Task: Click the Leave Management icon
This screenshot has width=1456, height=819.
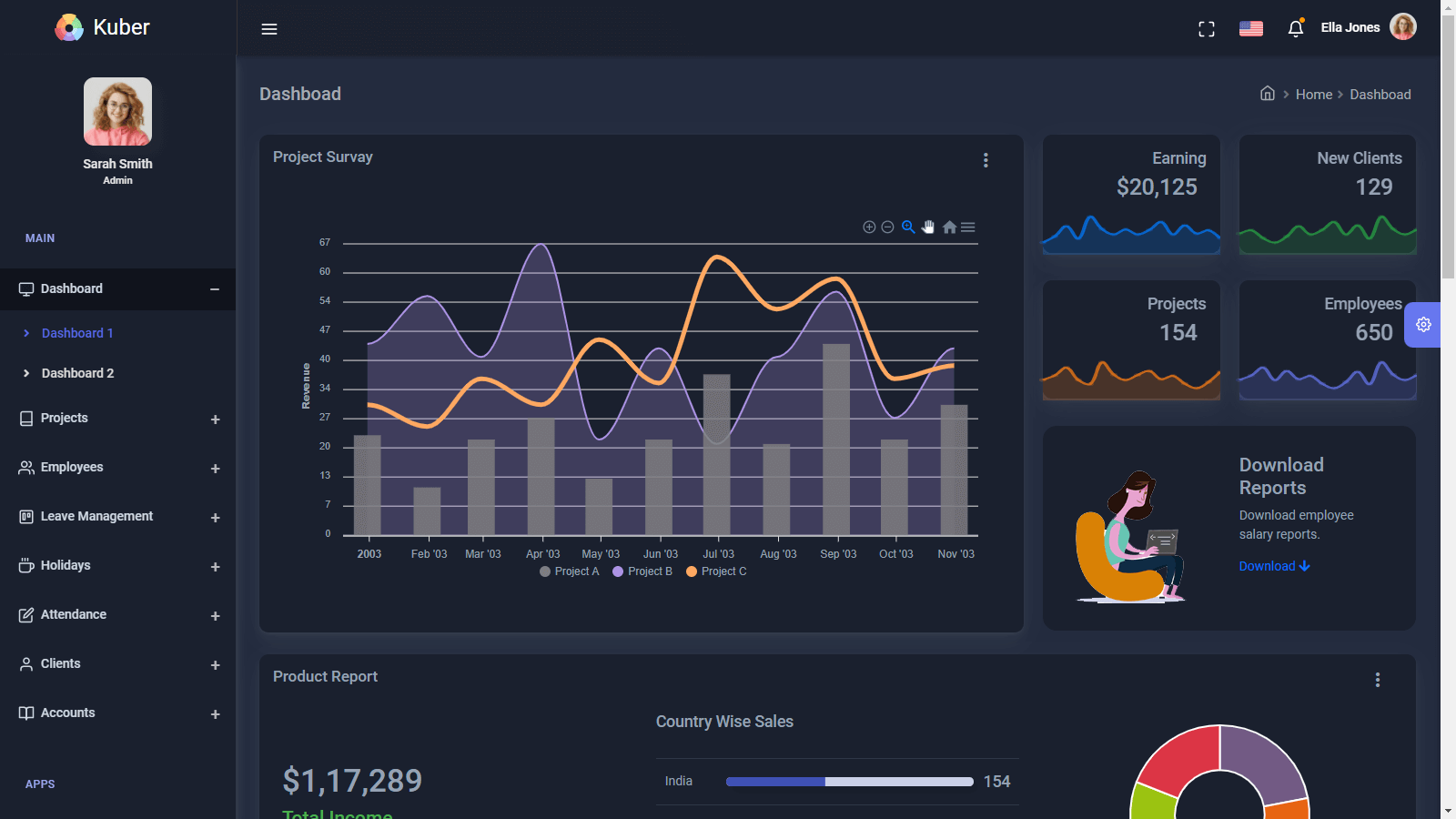Action: [26, 517]
